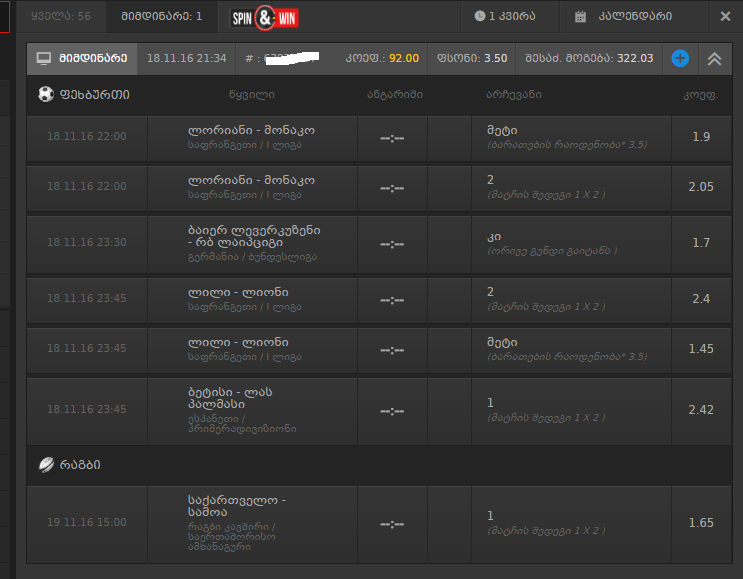This screenshot has height=579, width=743.
Task: Click the odds cell 1.9
Action: [701, 137]
